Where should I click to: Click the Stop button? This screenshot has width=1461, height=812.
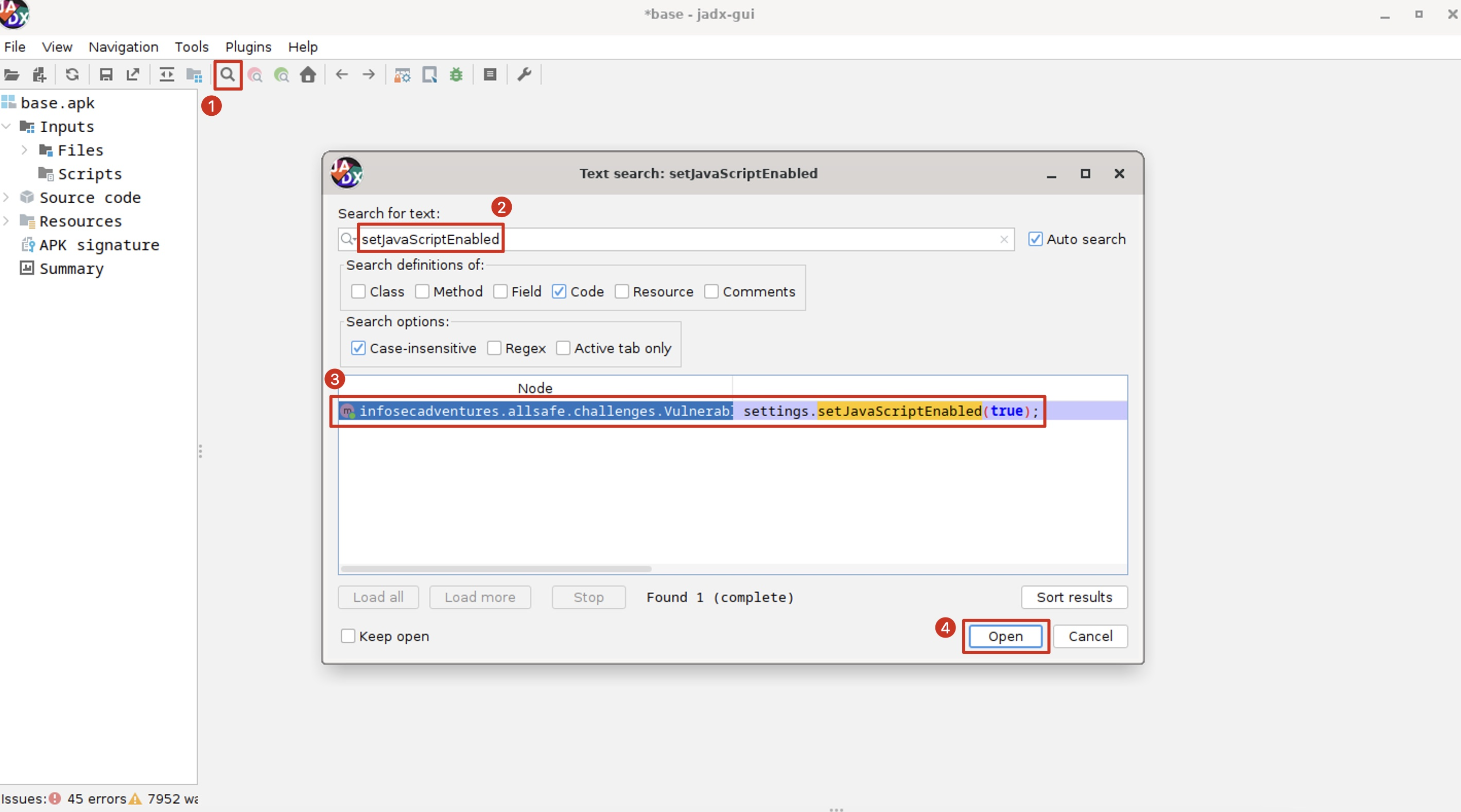589,597
